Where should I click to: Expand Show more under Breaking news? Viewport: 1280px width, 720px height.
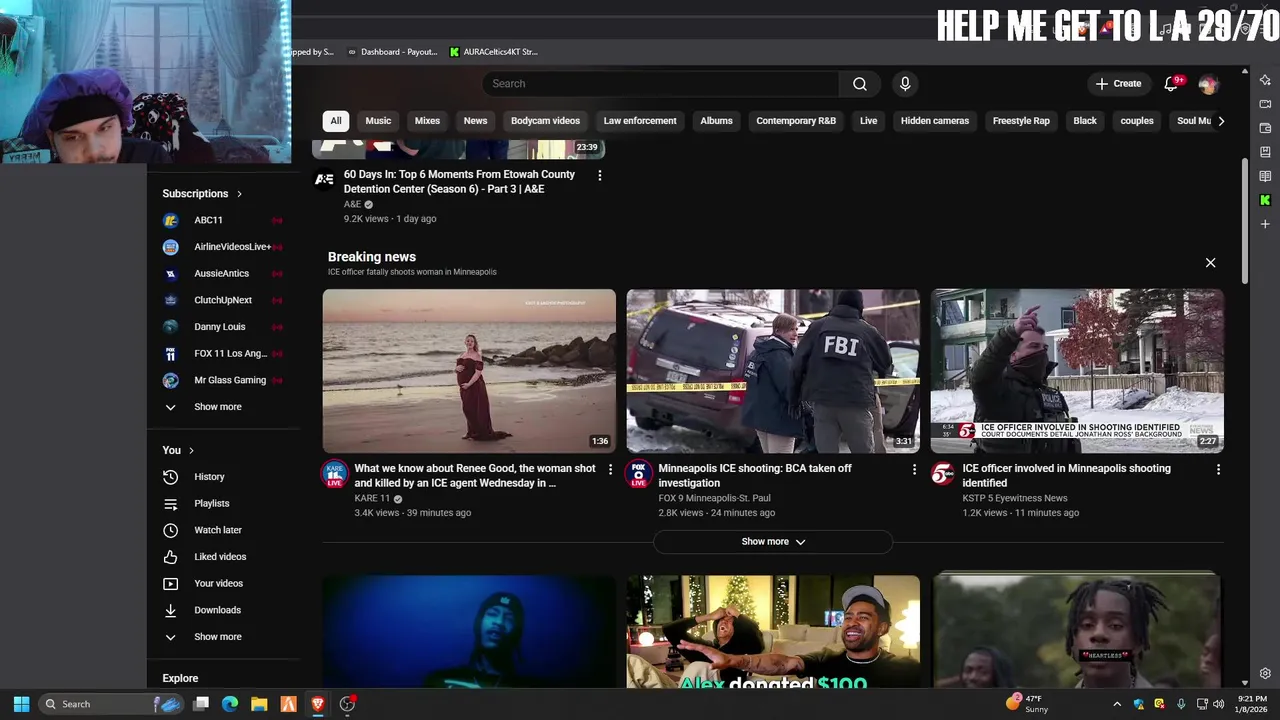pyautogui.click(x=773, y=542)
